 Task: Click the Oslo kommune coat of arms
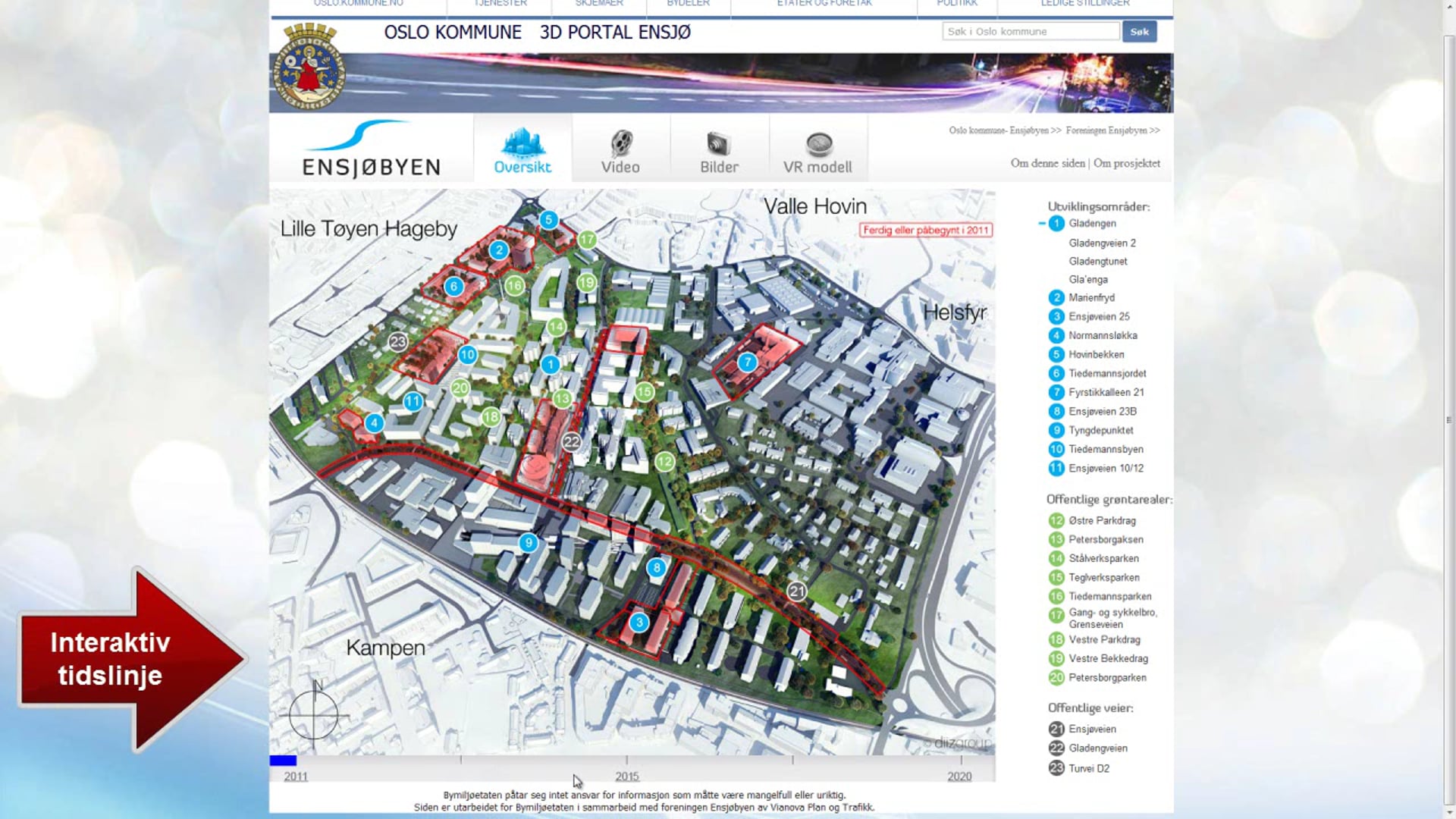tap(308, 66)
